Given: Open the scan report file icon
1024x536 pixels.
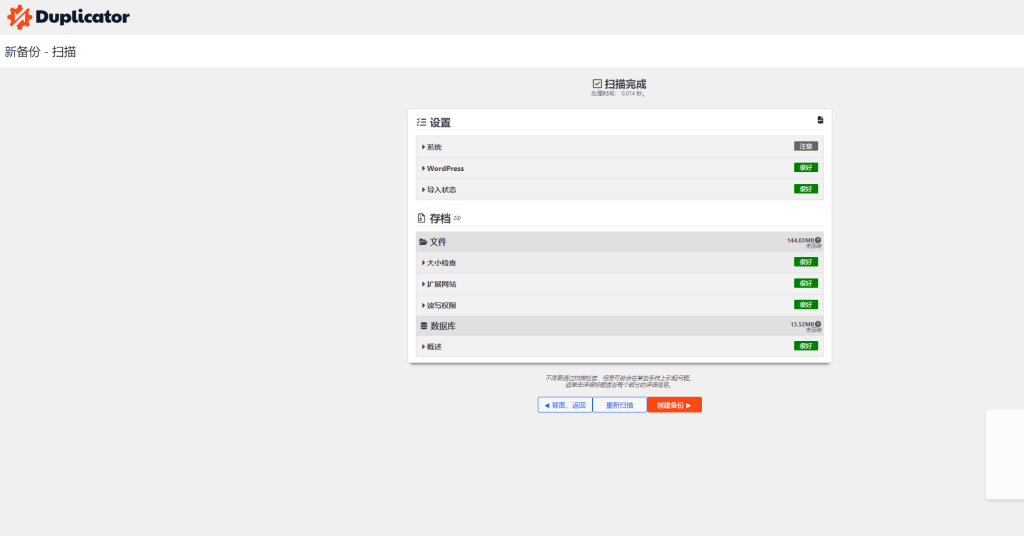Looking at the screenshot, I should click(820, 120).
